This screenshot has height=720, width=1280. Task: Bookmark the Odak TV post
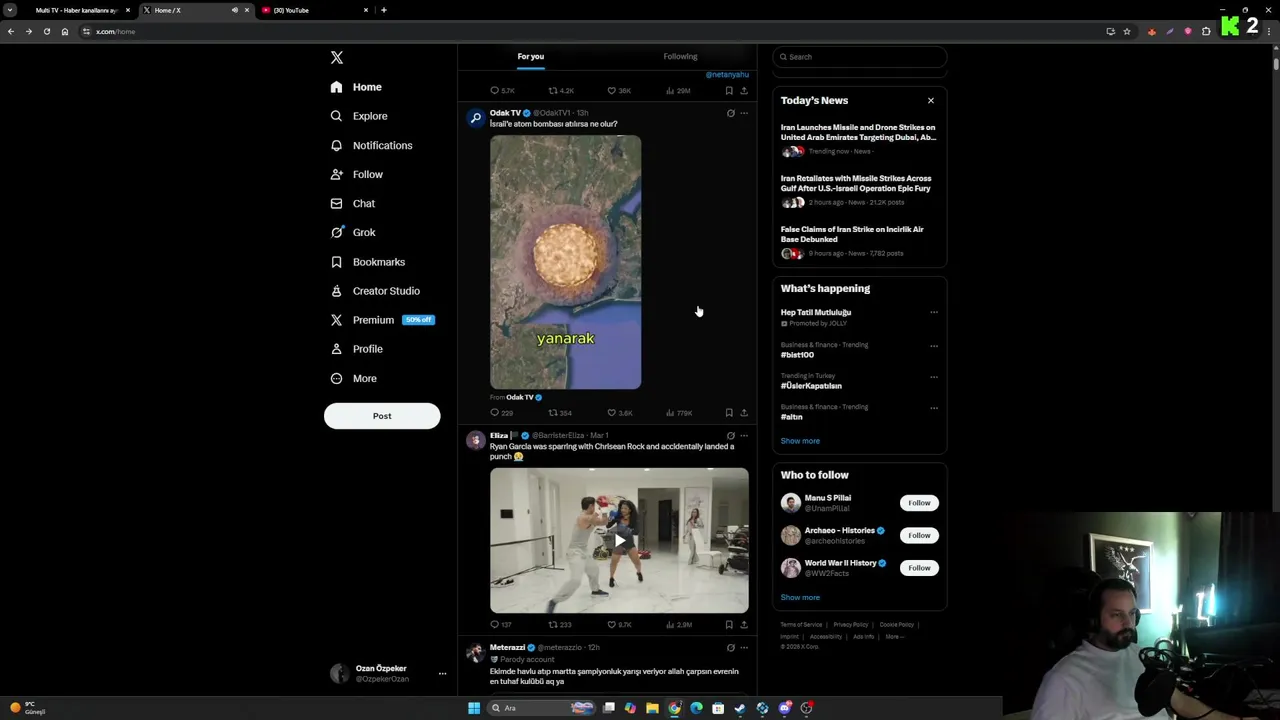(x=729, y=413)
